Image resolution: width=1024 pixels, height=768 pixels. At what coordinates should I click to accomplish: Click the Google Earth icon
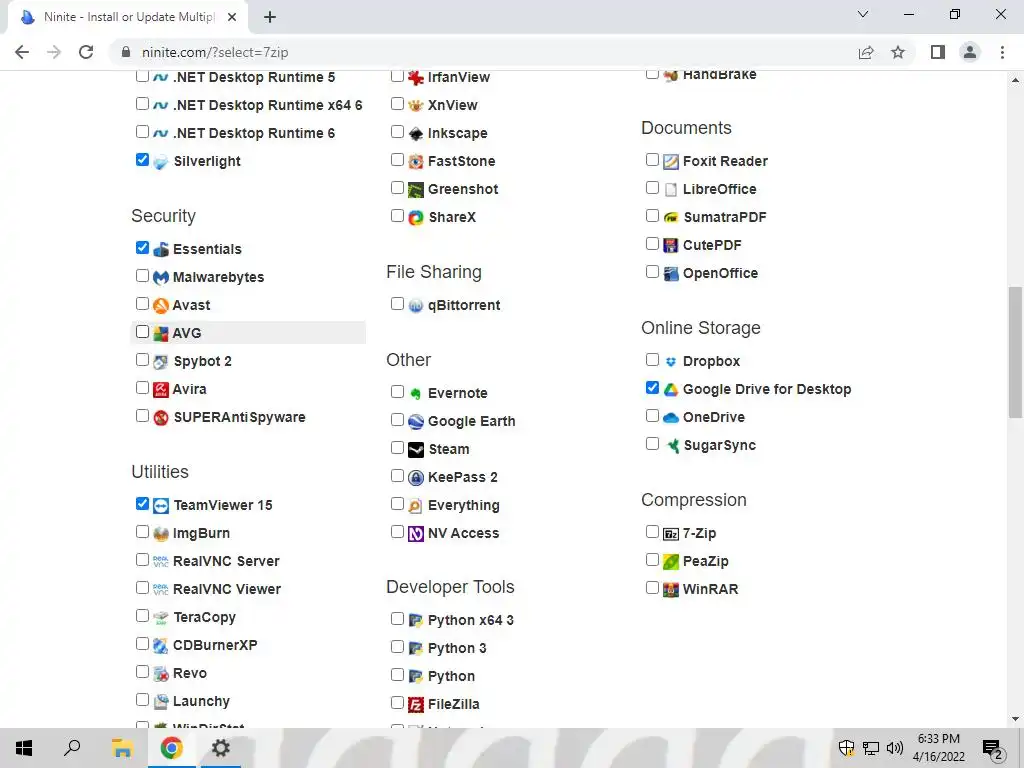coord(416,422)
